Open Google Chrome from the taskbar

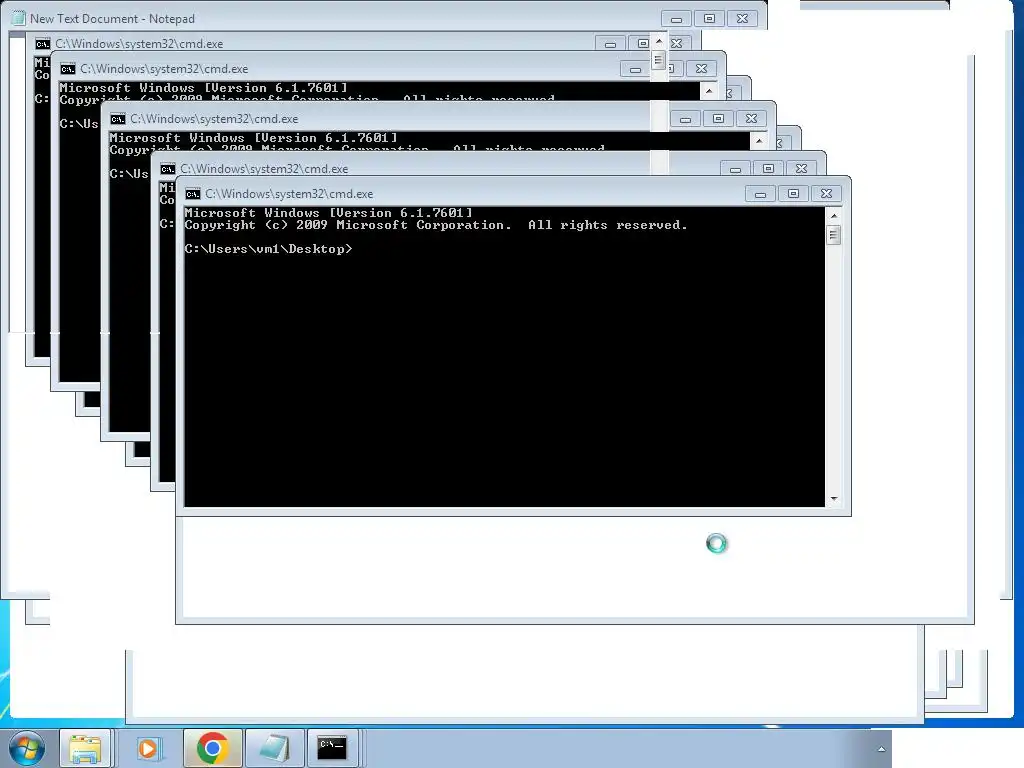[212, 748]
